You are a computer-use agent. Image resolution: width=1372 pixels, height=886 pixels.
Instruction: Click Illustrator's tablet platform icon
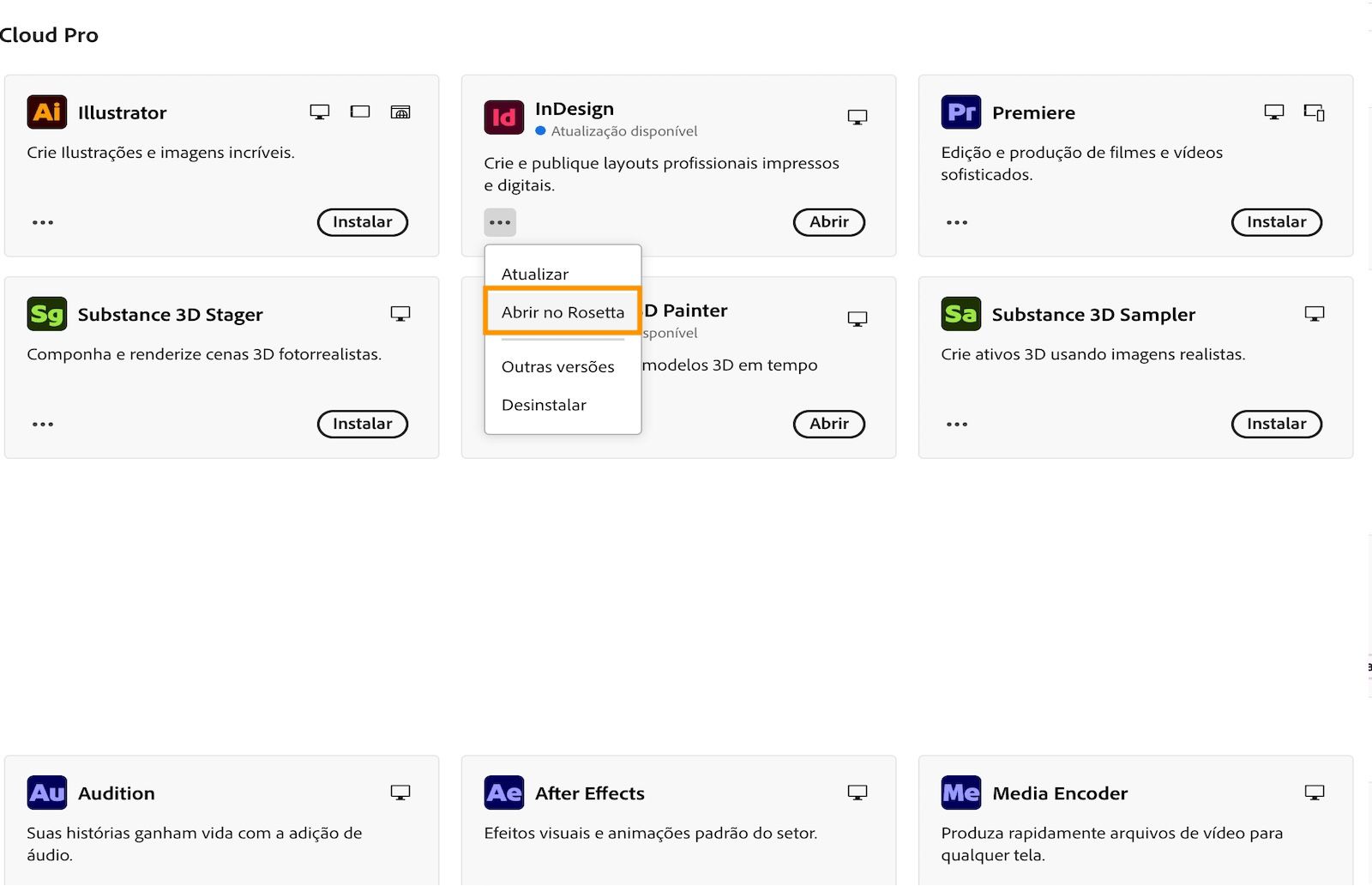tap(360, 112)
